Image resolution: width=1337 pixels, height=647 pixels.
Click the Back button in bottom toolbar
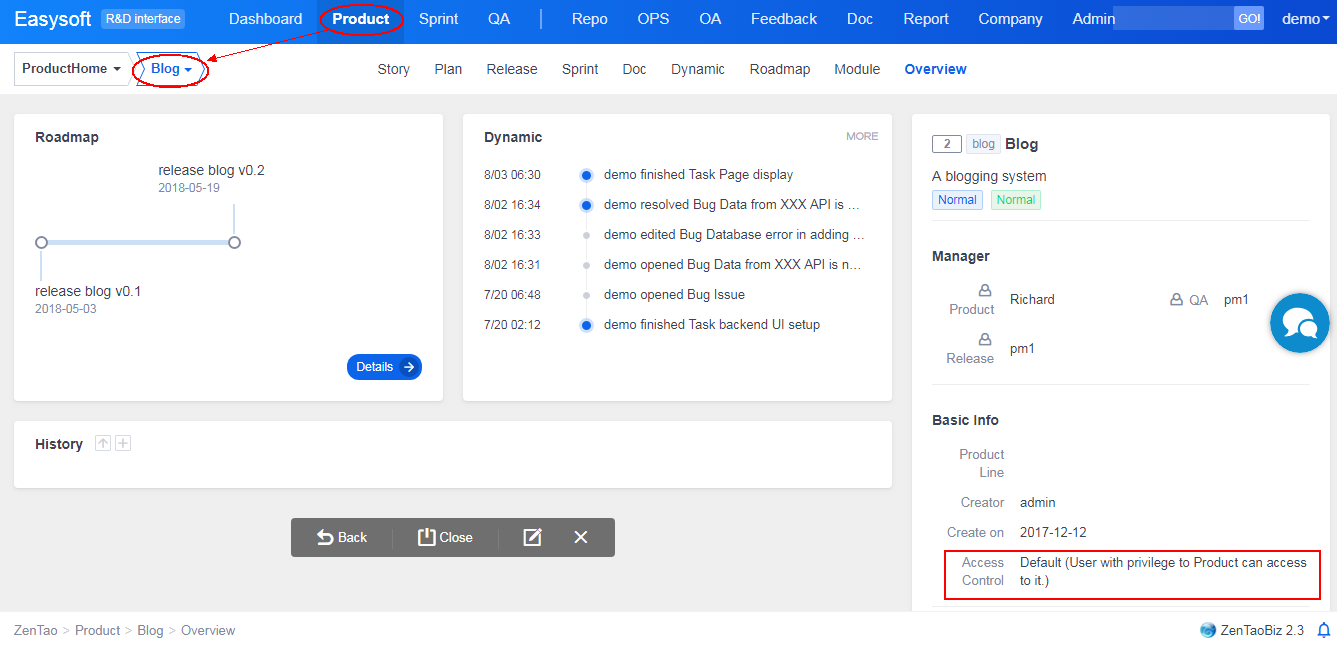(342, 537)
